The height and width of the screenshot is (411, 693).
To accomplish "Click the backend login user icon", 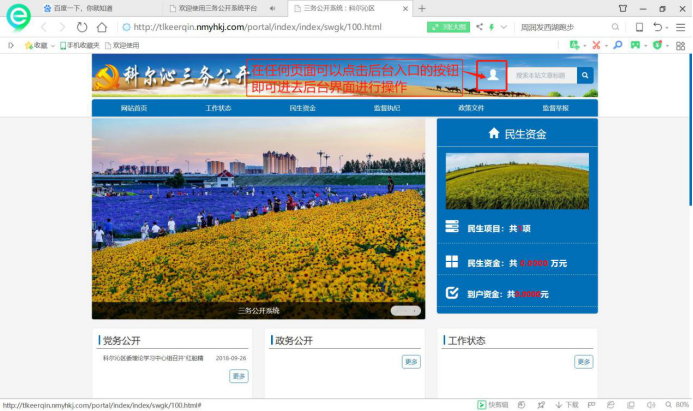I will 492,75.
